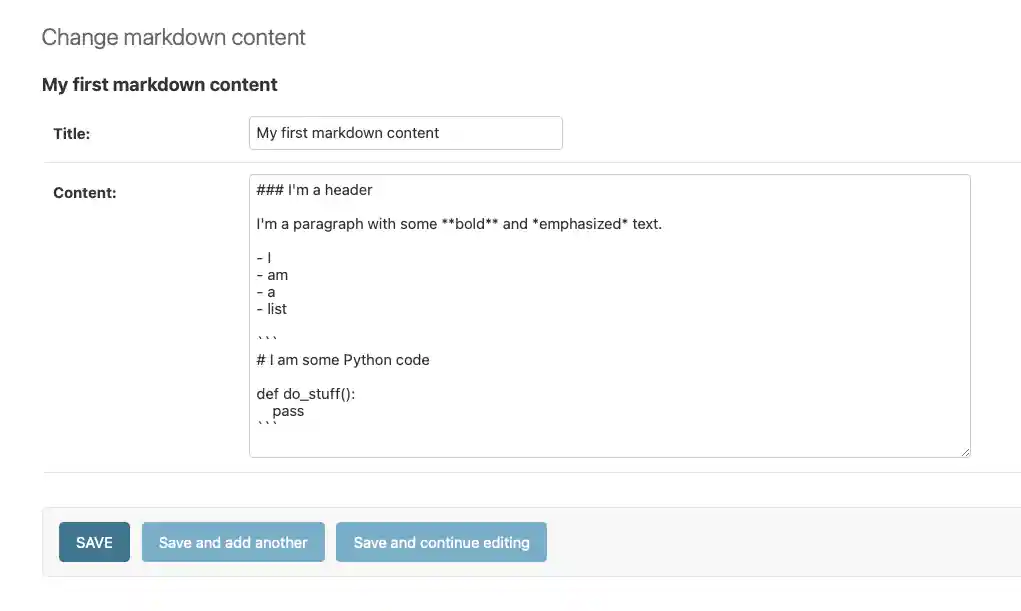Click the "Content:" field label
Screen dimensions: 1021x611
tap(85, 192)
